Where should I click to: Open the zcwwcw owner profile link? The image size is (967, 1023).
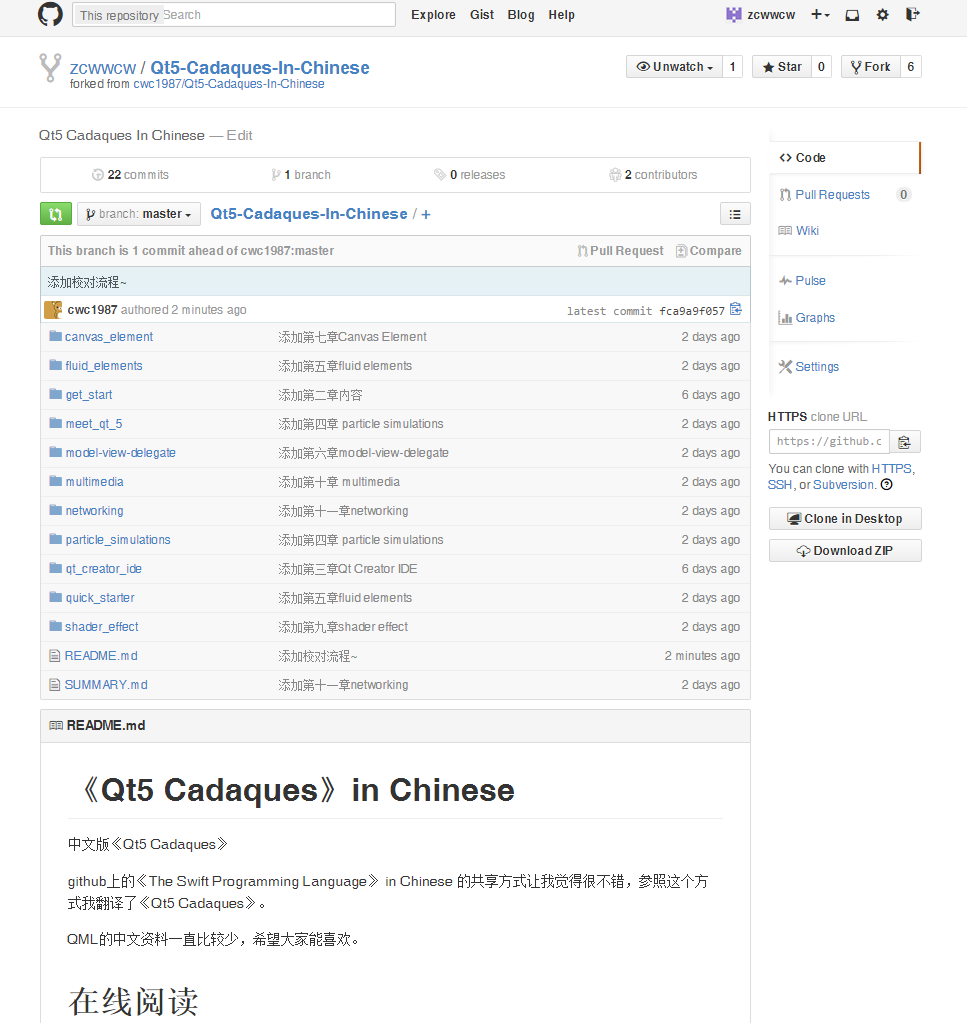point(103,68)
